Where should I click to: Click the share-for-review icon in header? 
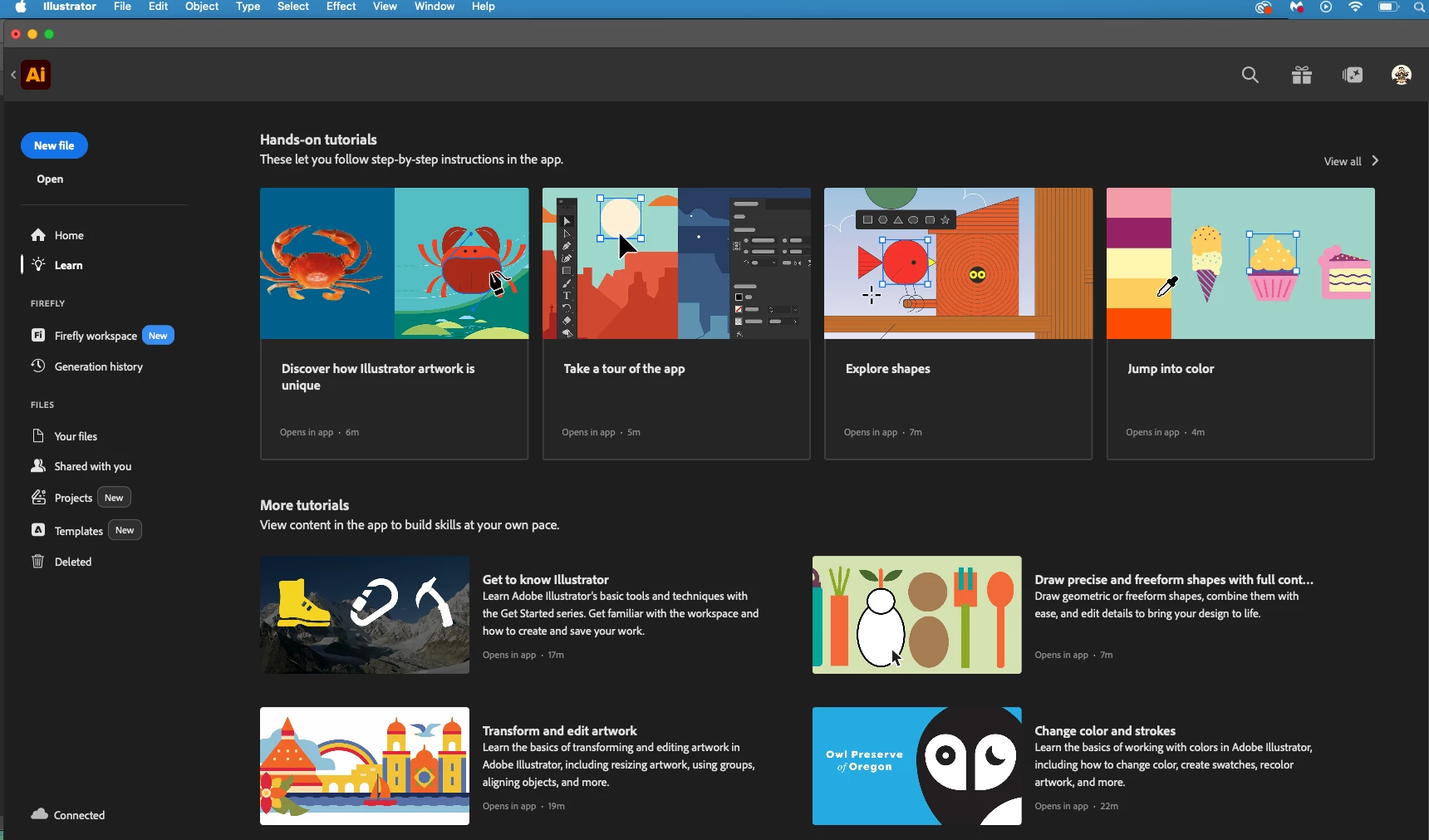pos(1353,76)
